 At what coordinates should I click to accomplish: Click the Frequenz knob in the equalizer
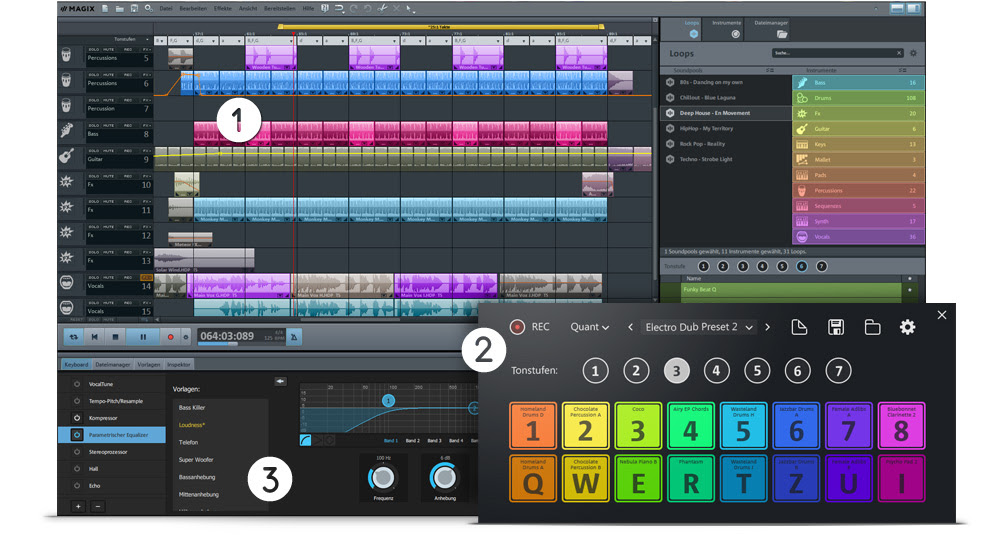383,479
